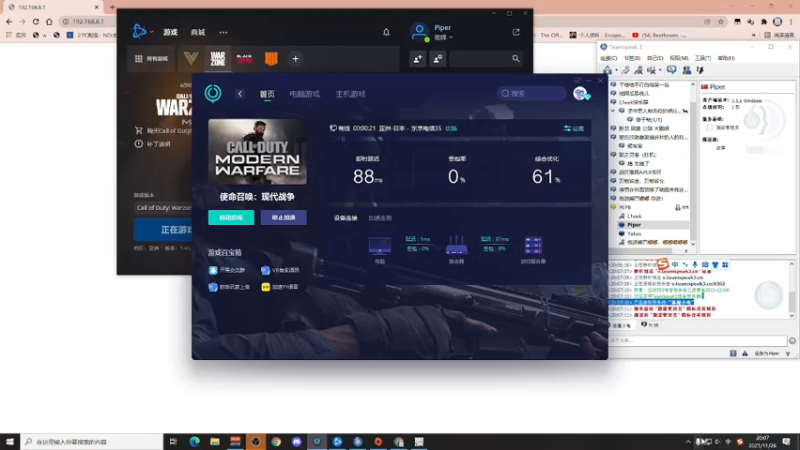
Task: Open the all games grid in Battle.net
Action: coord(151,59)
